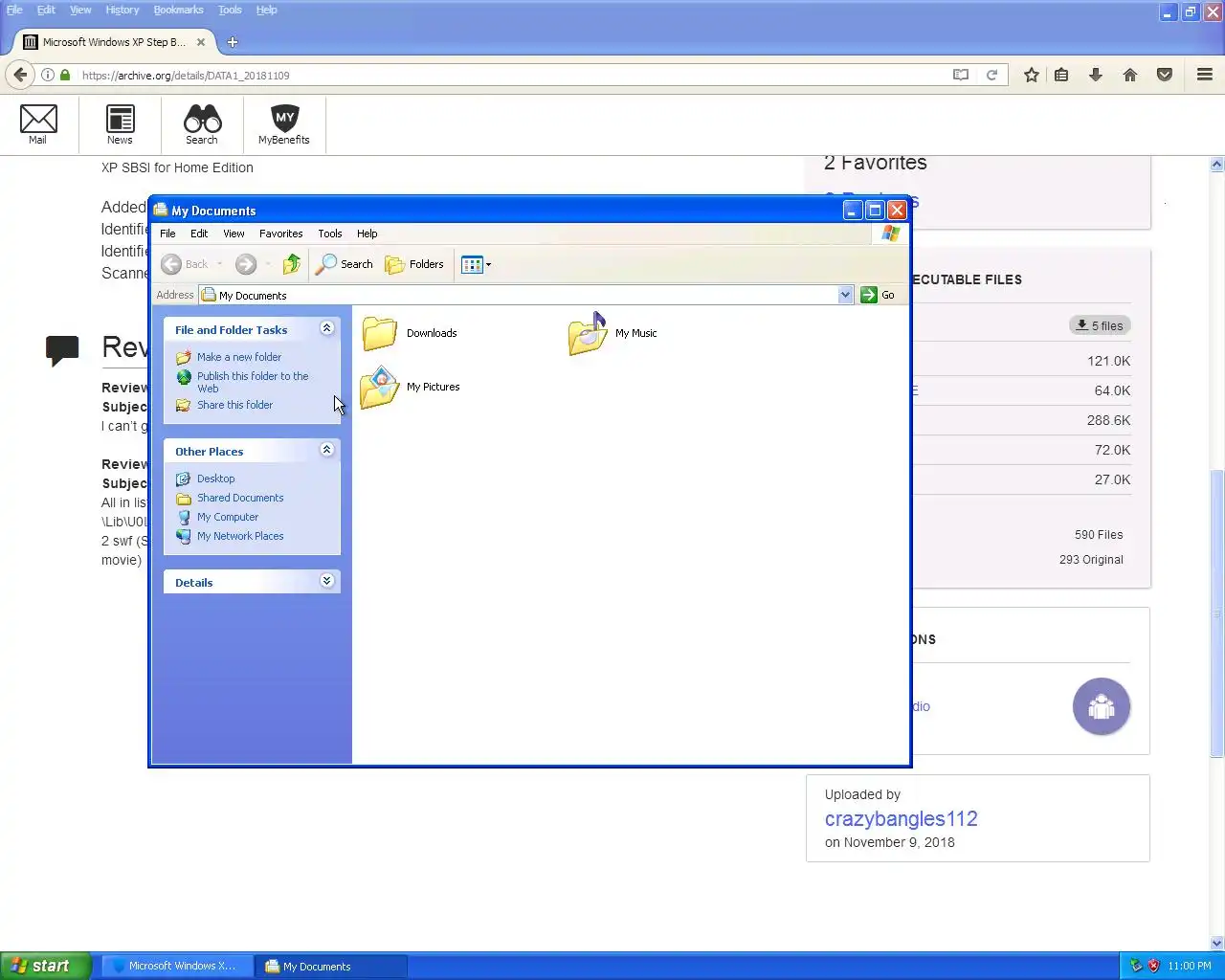Open the Pocket icon in Firefox toolbar
1225x980 pixels.
click(x=1165, y=75)
